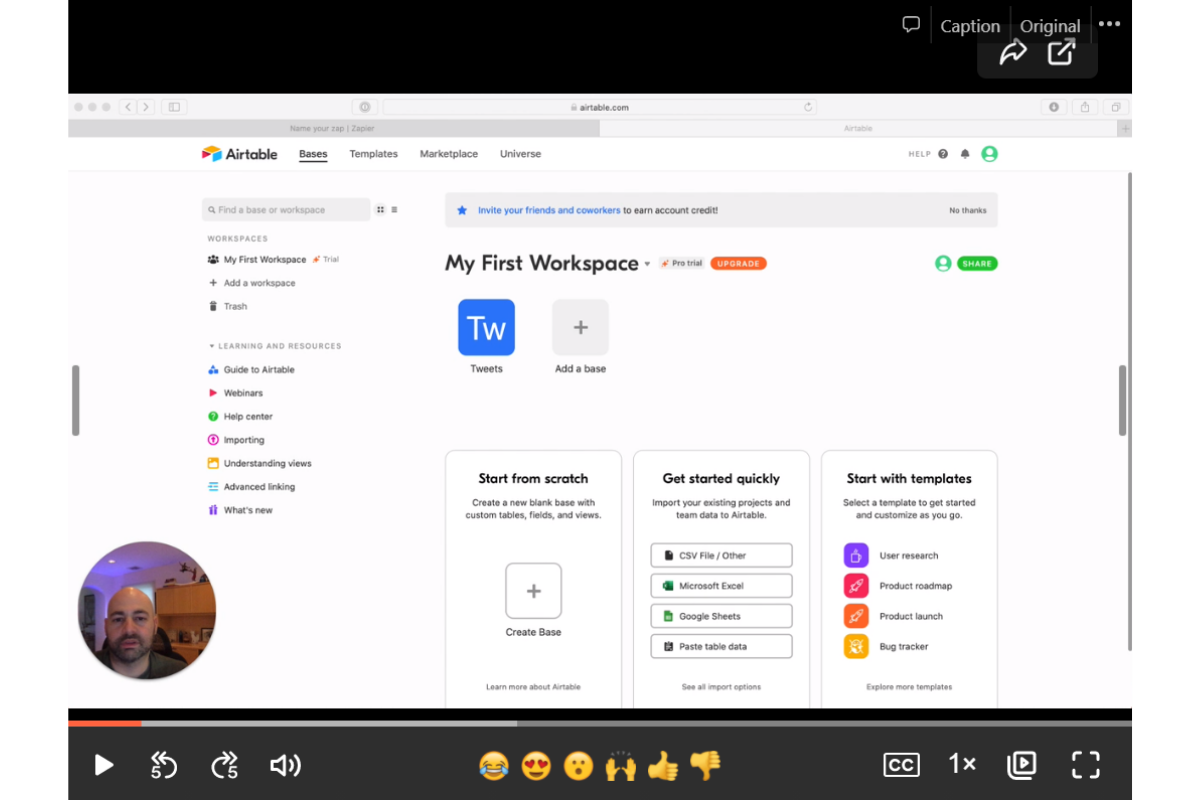1200x800 pixels.
Task: Collapse the Learning and Resources section
Action: (275, 346)
